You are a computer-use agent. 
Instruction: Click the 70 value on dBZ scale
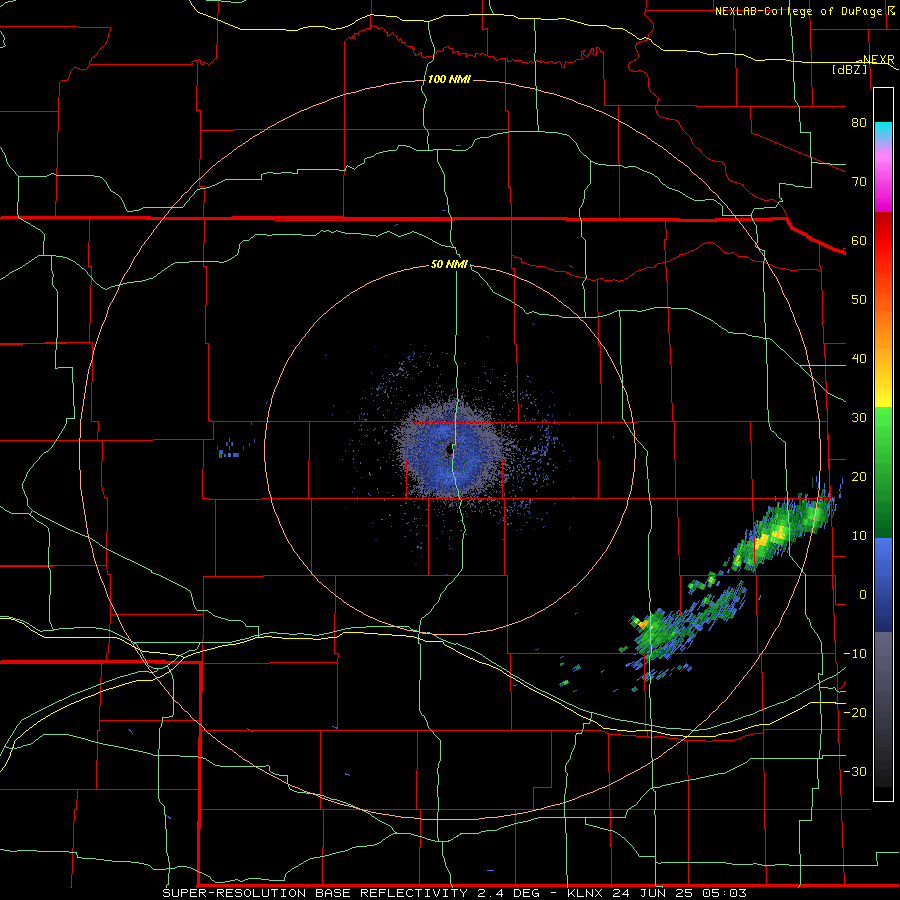859,181
